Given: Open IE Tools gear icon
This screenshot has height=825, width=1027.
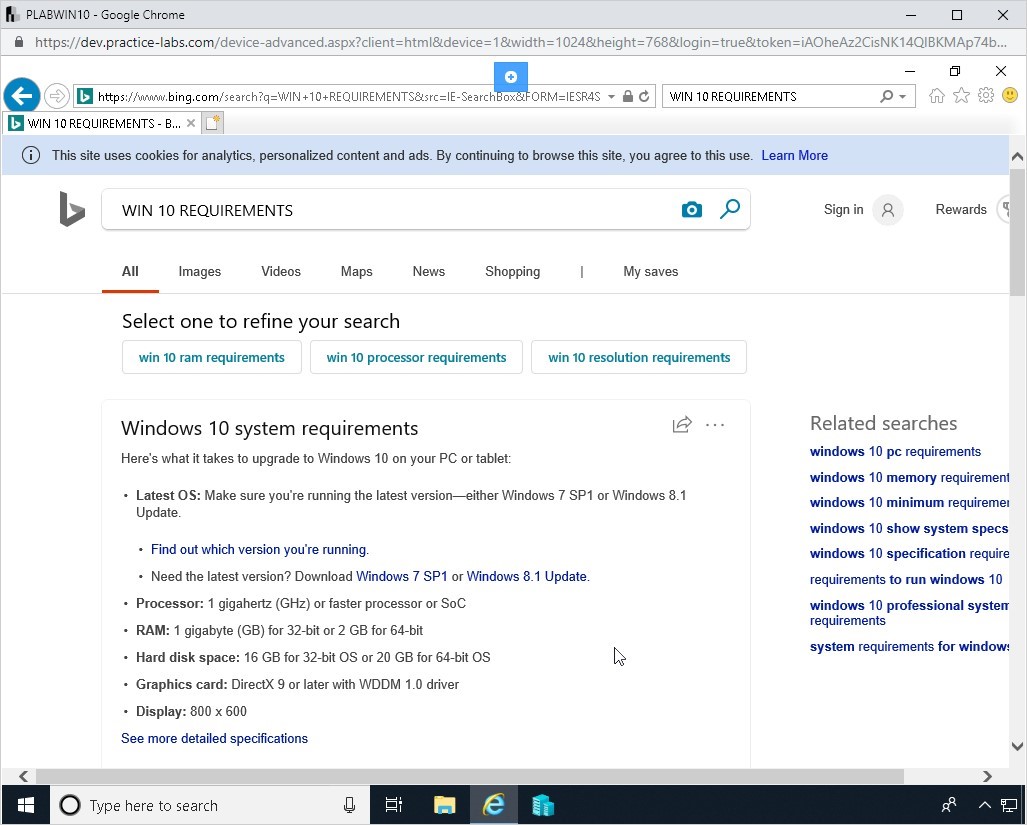Looking at the screenshot, I should pyautogui.click(x=986, y=96).
